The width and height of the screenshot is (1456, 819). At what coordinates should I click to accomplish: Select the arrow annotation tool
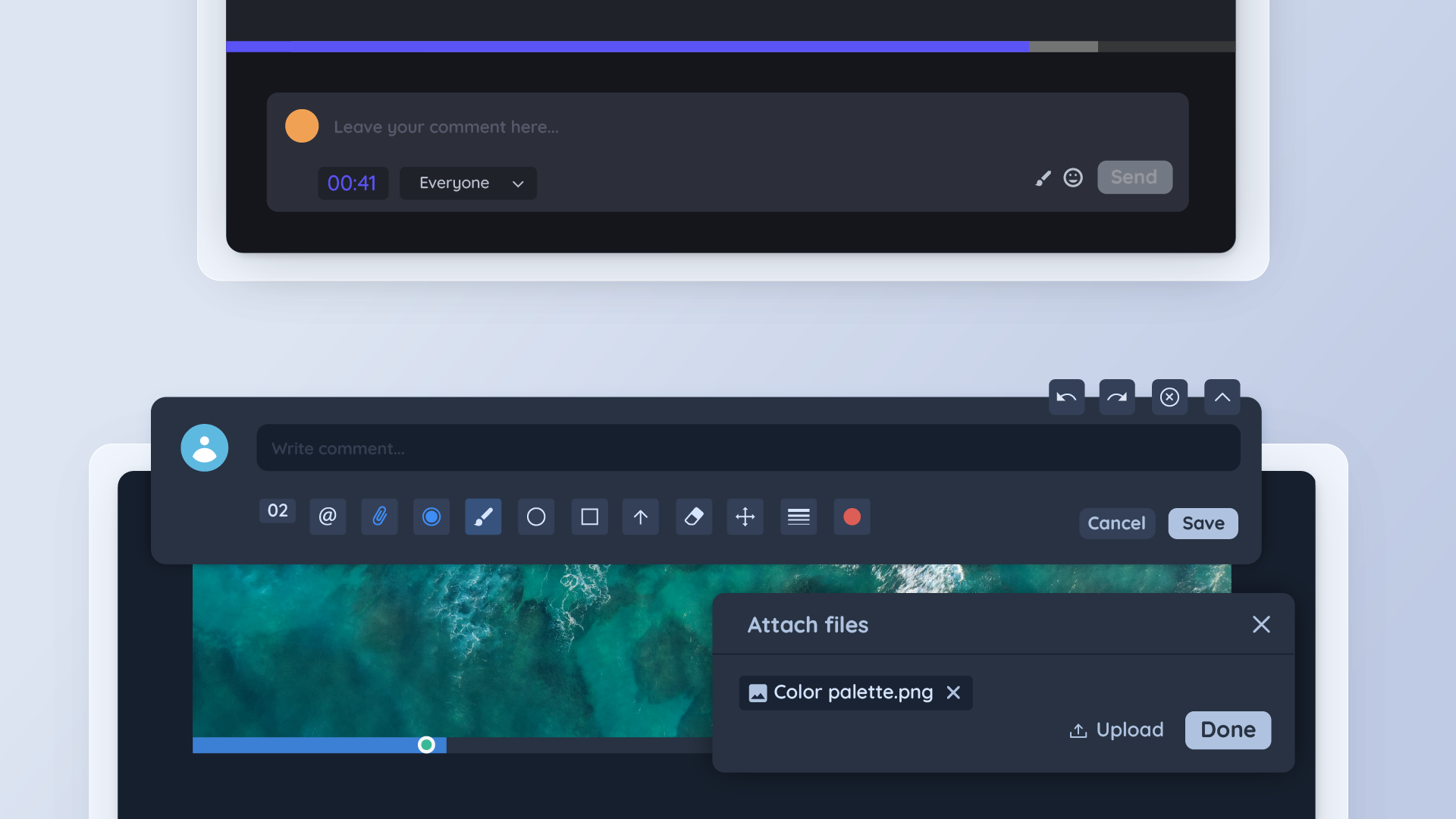coord(641,517)
